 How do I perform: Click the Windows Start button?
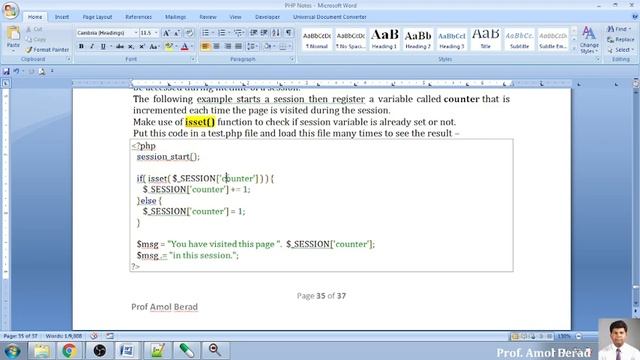tap(12, 351)
